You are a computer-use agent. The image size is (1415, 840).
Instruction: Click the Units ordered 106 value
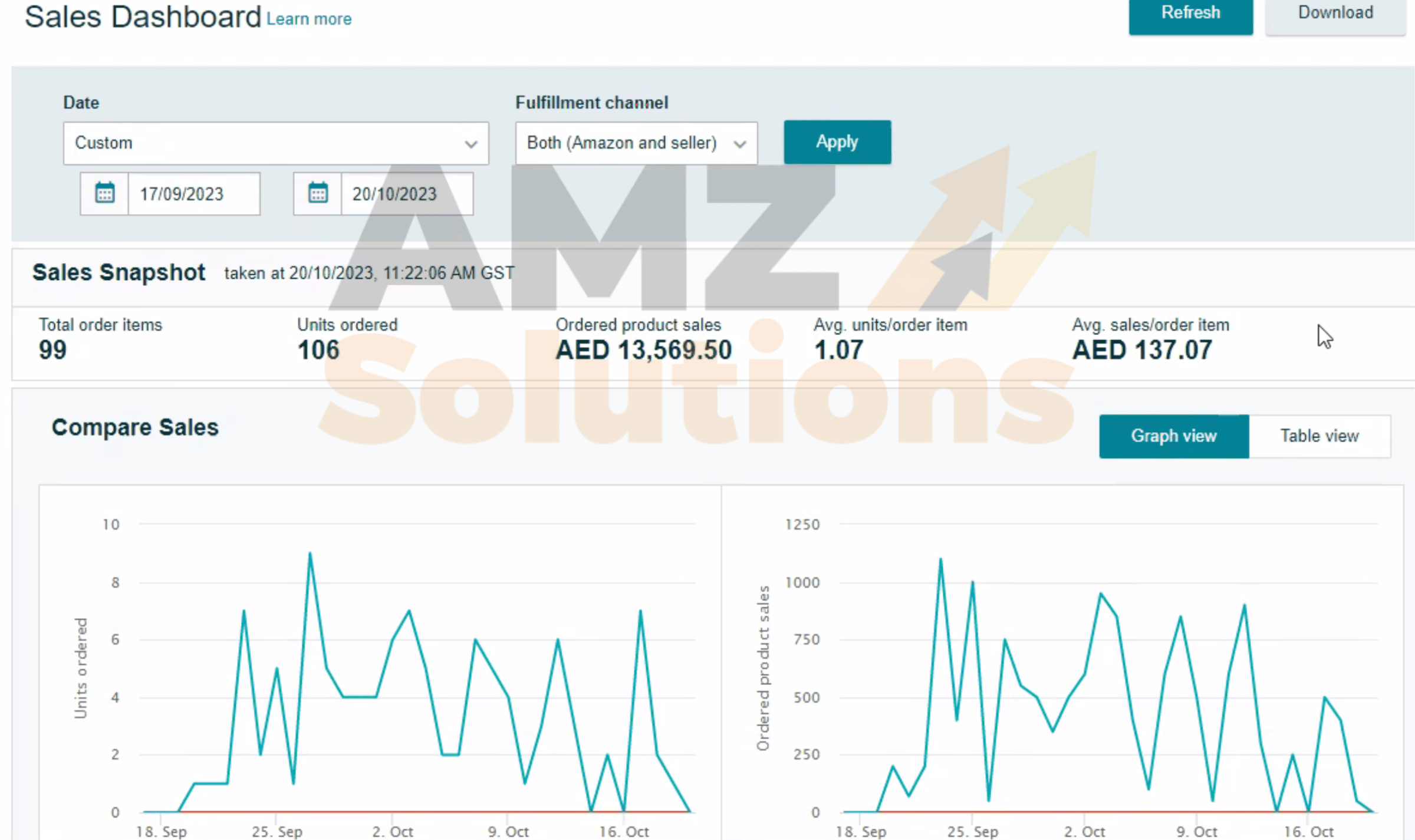click(x=318, y=350)
